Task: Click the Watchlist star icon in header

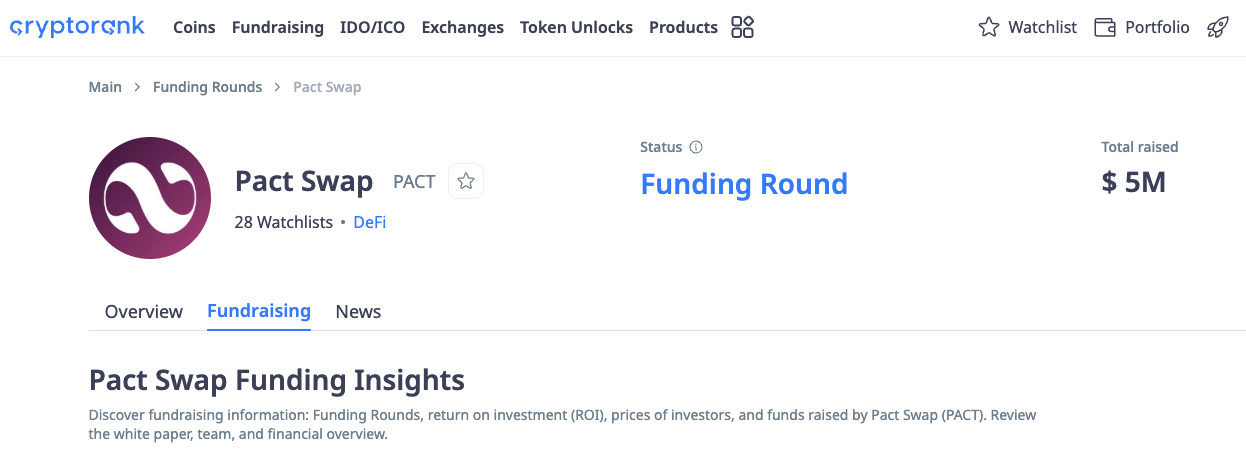Action: tap(989, 28)
